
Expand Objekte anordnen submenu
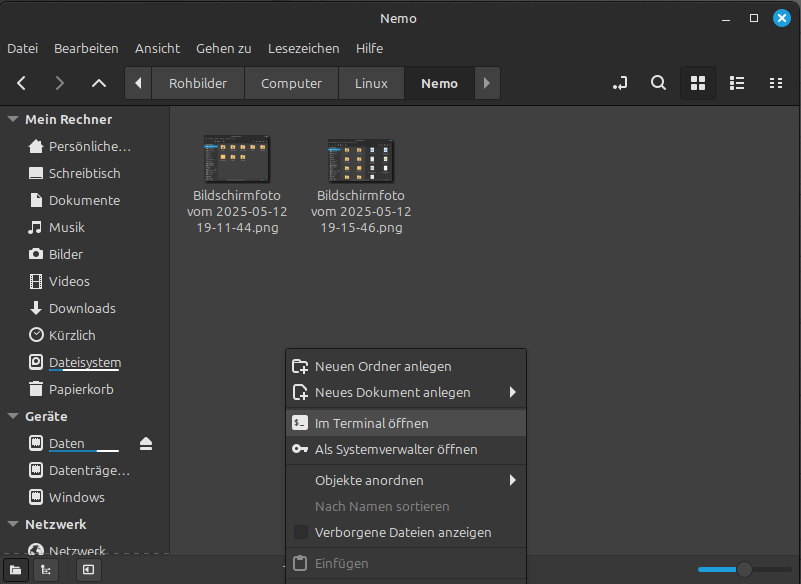pyautogui.click(x=405, y=480)
